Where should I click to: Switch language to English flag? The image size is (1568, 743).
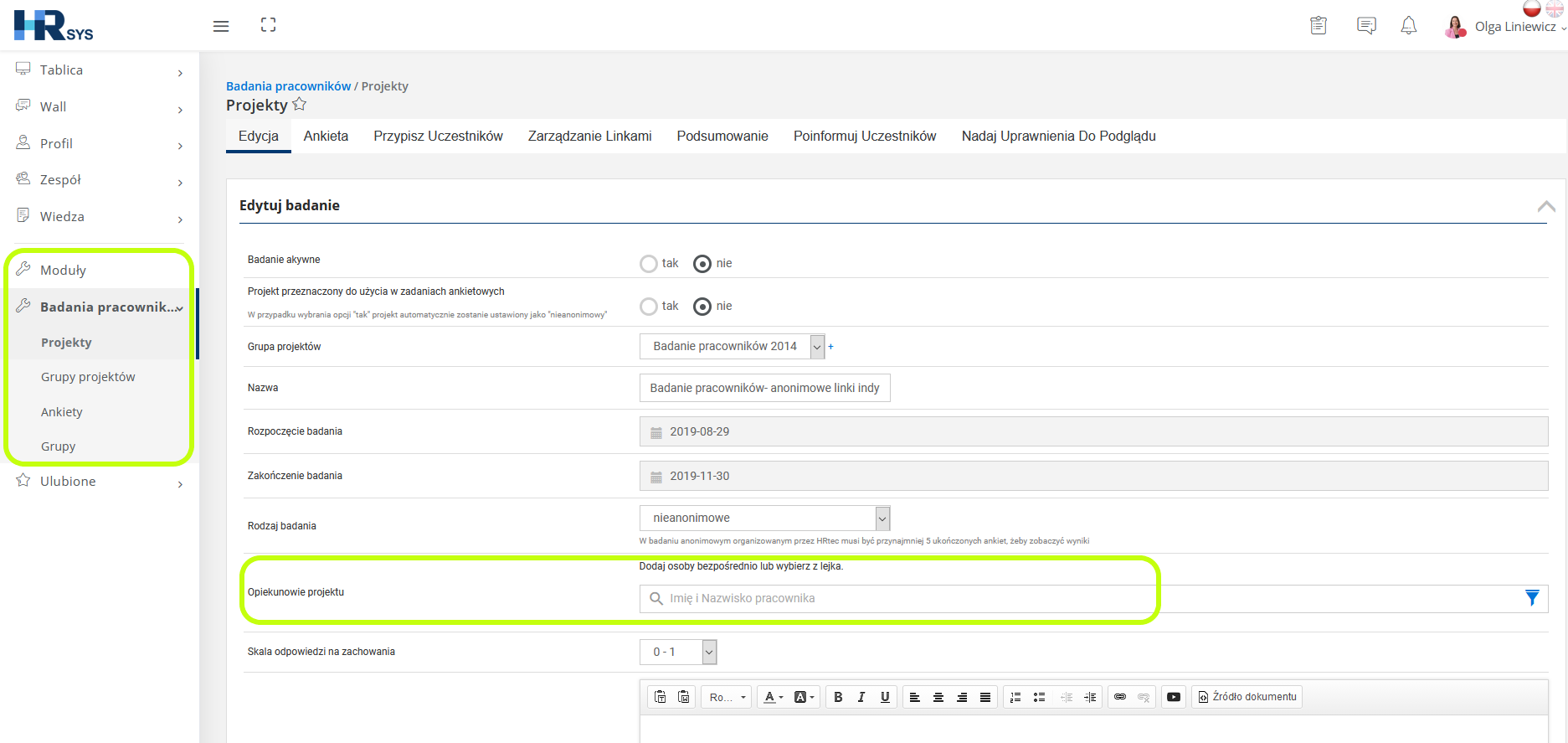click(1555, 8)
